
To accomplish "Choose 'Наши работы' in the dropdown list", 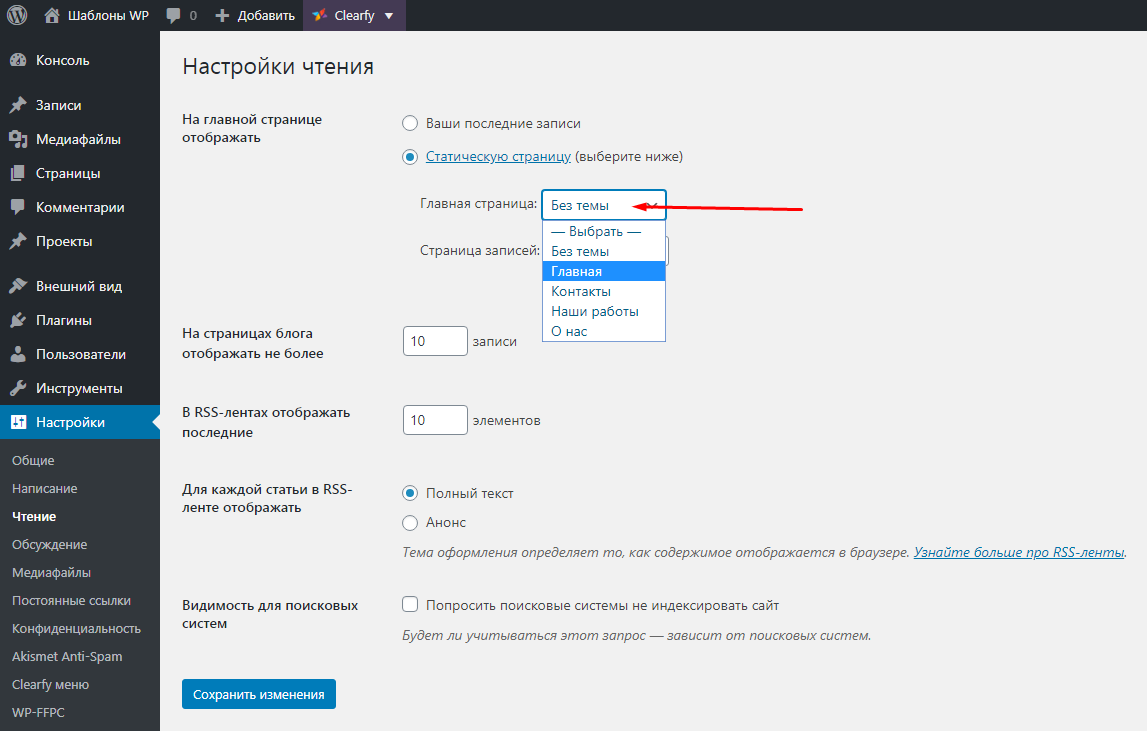I will pyautogui.click(x=594, y=311).
